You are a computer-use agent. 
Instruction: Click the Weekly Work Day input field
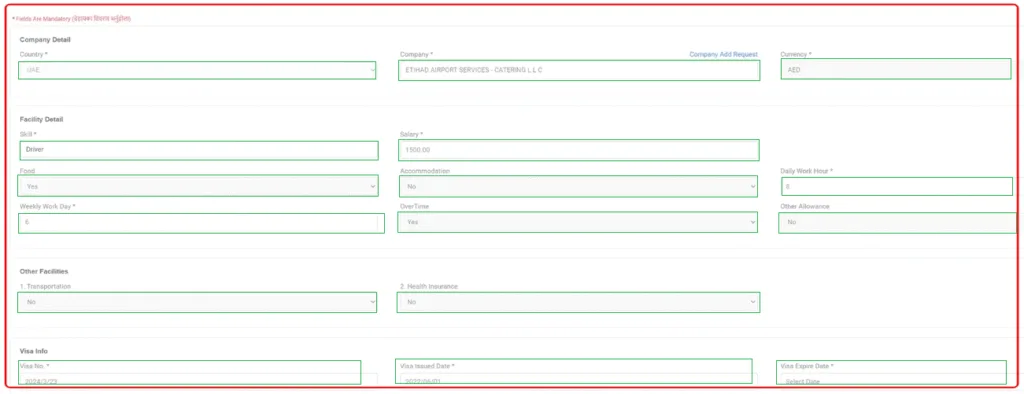tap(201, 223)
